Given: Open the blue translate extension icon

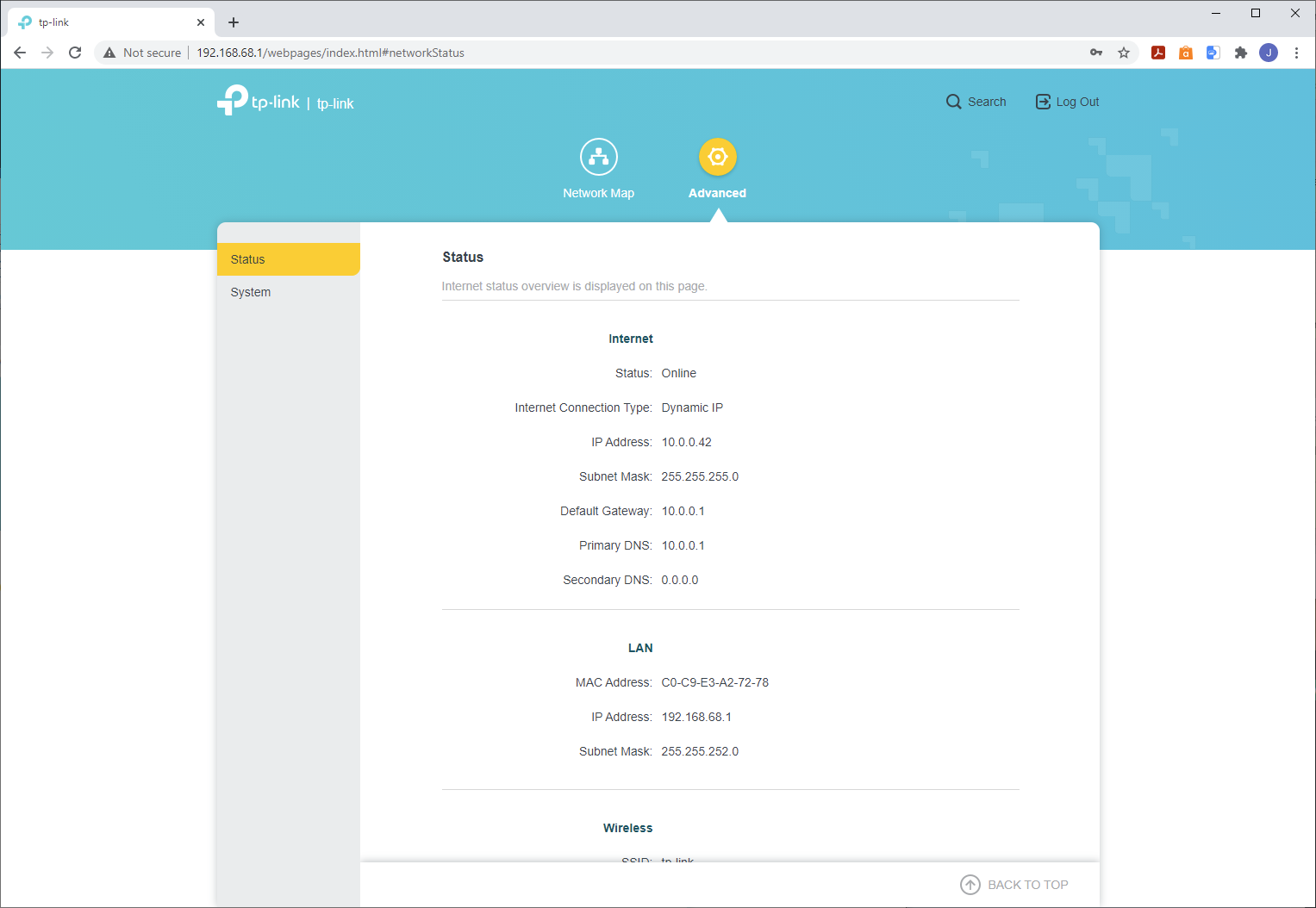Looking at the screenshot, I should tap(1213, 53).
